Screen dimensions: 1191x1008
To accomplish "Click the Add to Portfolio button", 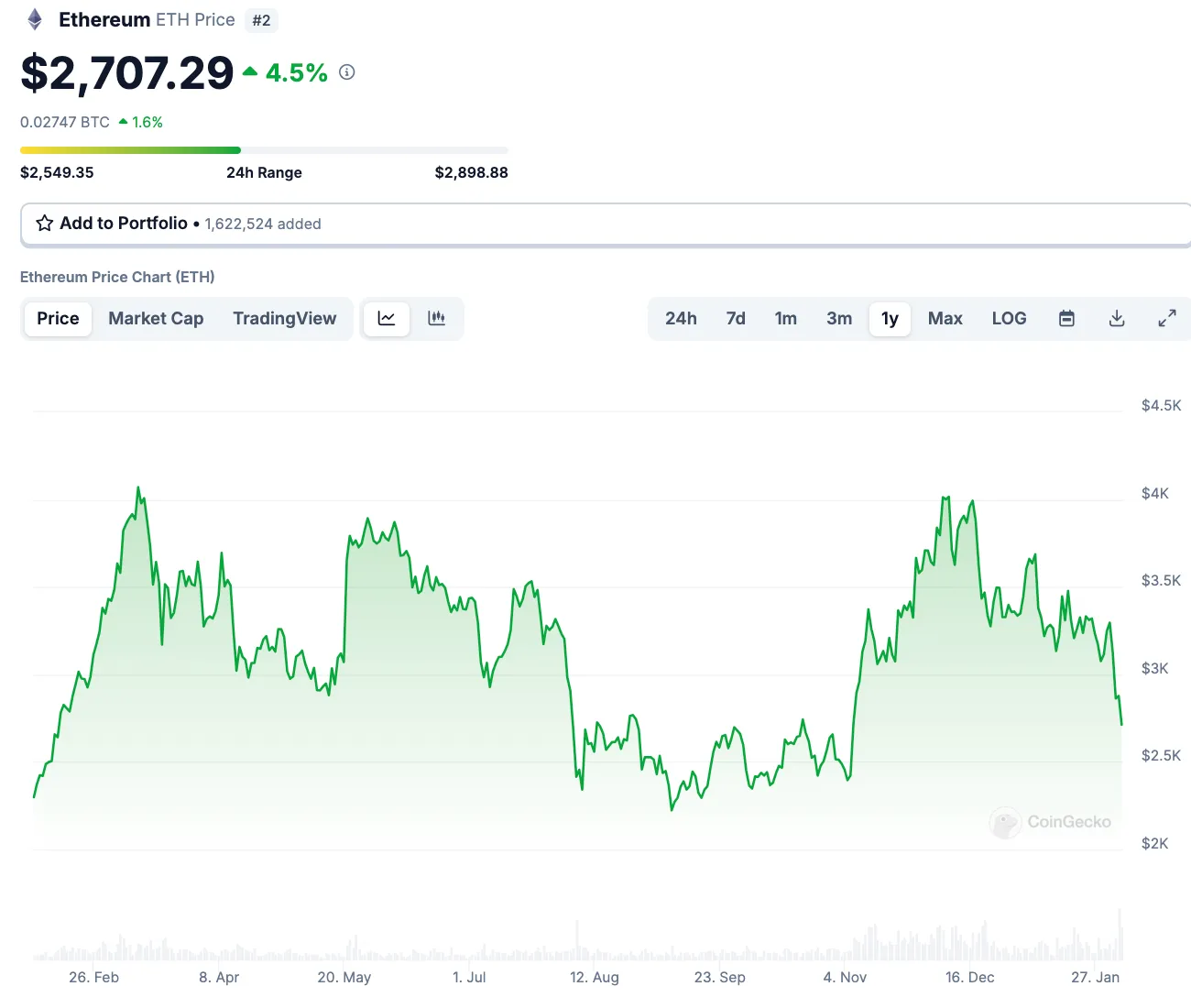I will pos(123,223).
